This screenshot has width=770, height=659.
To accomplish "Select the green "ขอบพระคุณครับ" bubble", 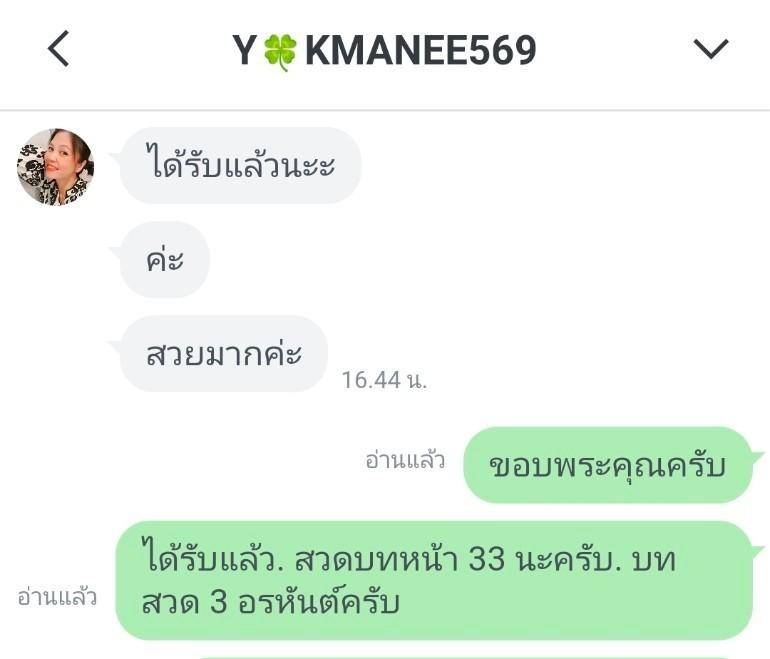I will point(608,465).
